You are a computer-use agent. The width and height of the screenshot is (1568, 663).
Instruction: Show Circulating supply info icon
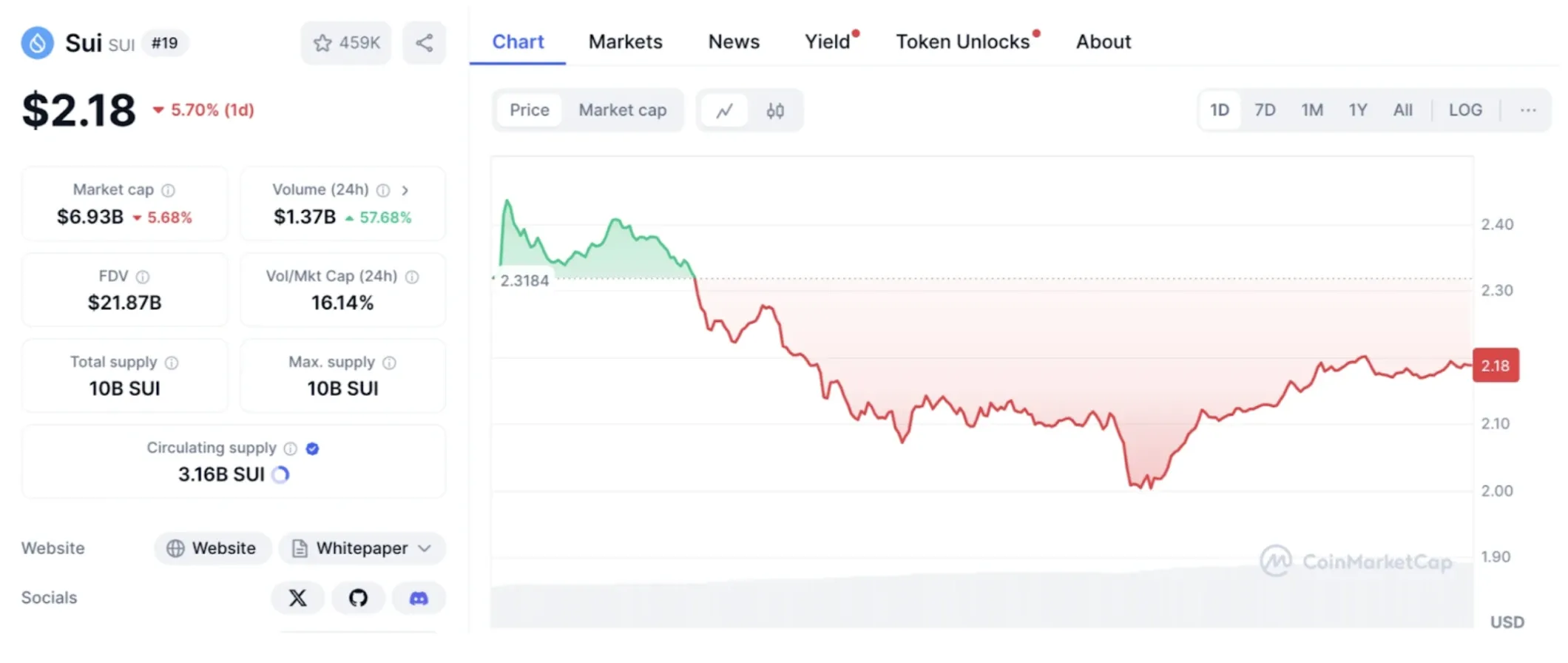291,448
